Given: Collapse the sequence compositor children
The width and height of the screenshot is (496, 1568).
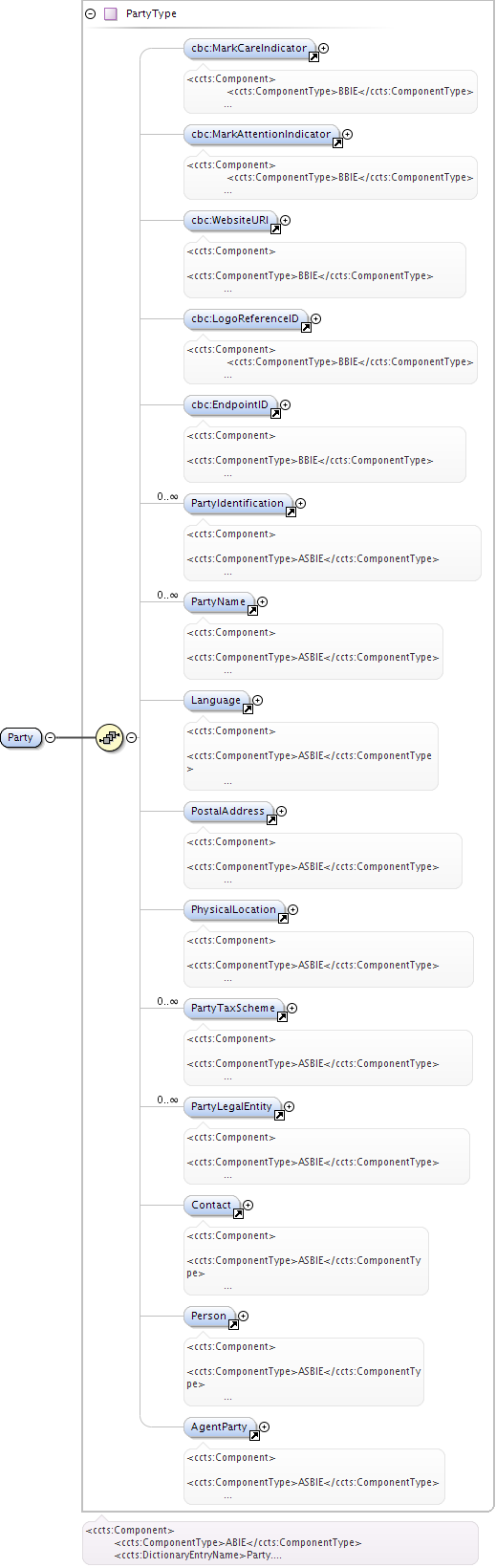Looking at the screenshot, I should (132, 737).
